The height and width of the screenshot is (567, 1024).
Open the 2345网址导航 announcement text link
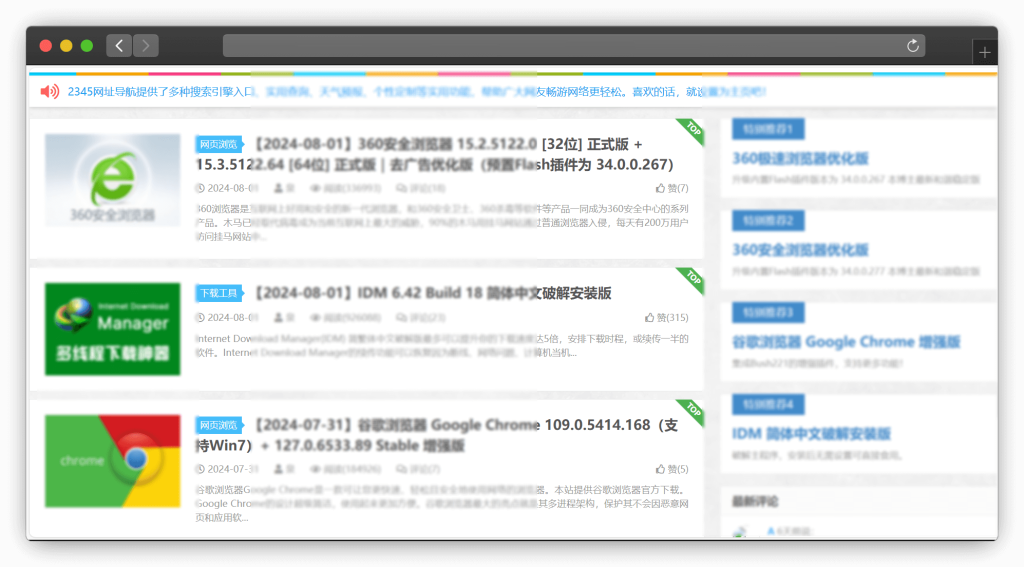point(417,92)
